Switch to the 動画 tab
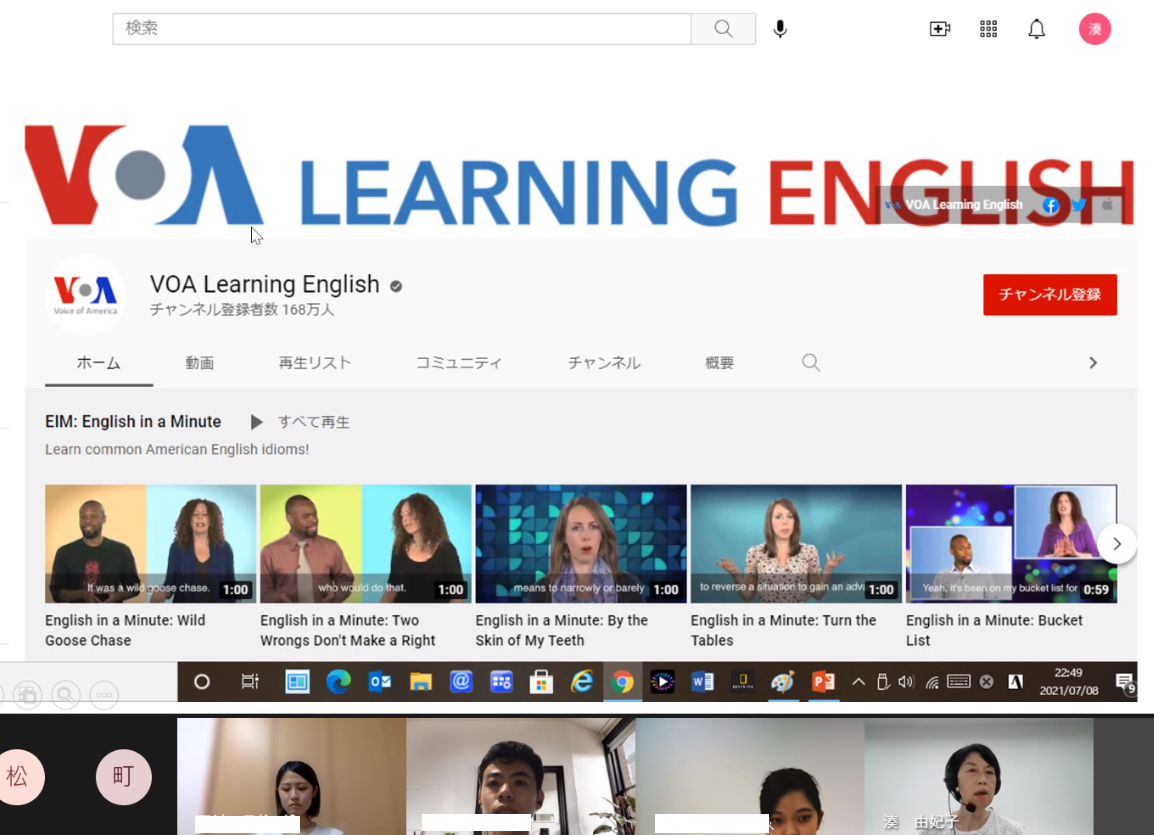Viewport: 1154px width, 835px height. [199, 363]
